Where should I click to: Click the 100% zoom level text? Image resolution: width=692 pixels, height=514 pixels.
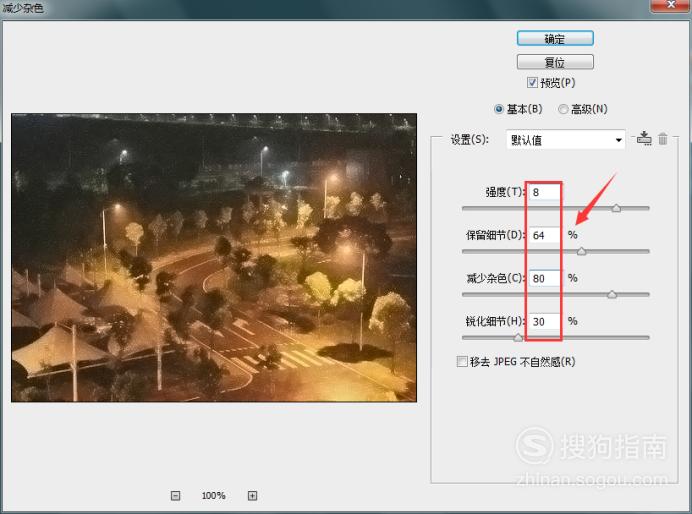[x=214, y=495]
